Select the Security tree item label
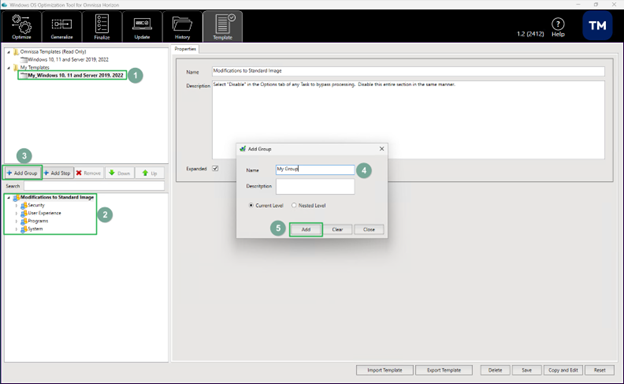 point(36,205)
